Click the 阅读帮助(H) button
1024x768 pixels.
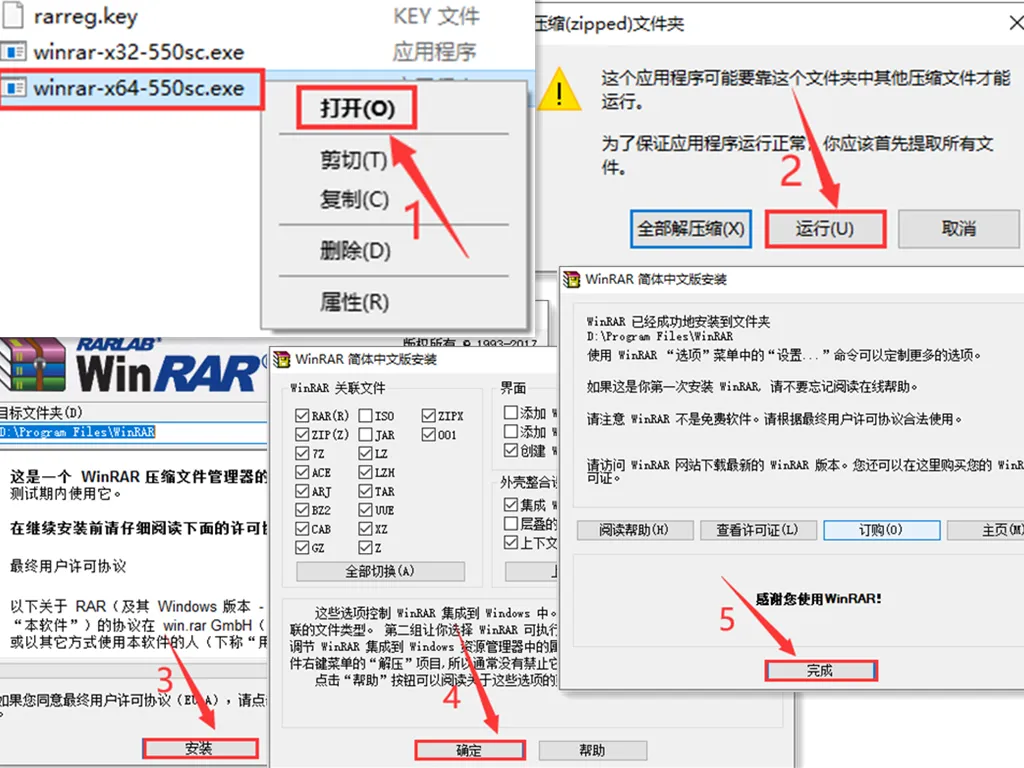[x=635, y=530]
